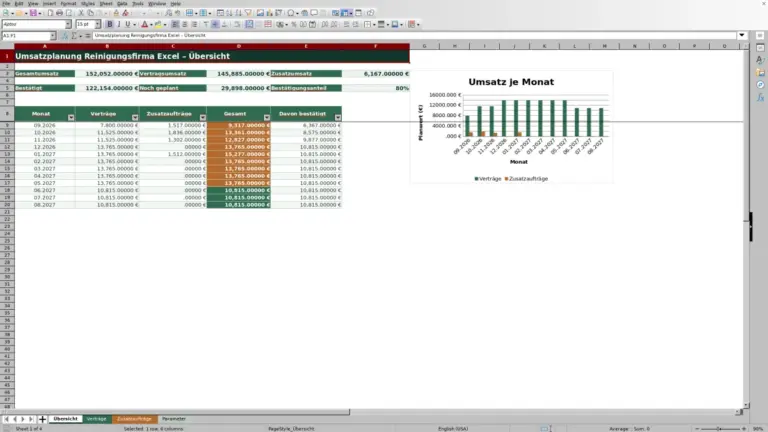Add a new sheet with plus button
Screen dimensions: 768x432
[42, 419]
